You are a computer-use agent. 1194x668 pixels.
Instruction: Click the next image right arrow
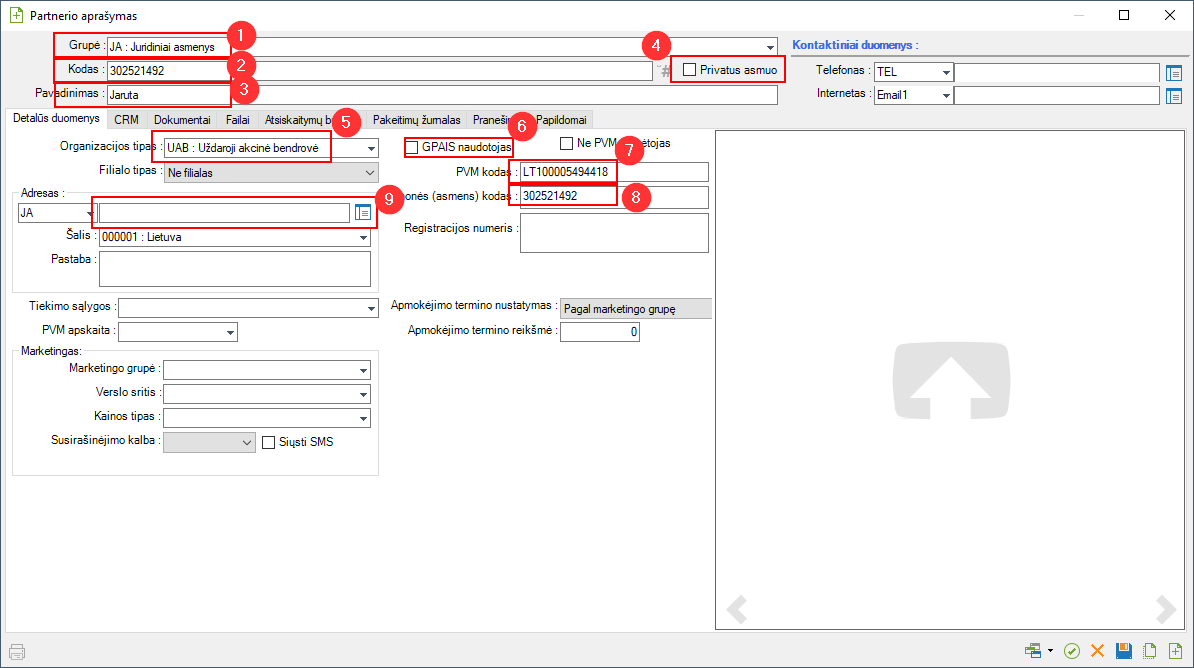[x=1165, y=608]
